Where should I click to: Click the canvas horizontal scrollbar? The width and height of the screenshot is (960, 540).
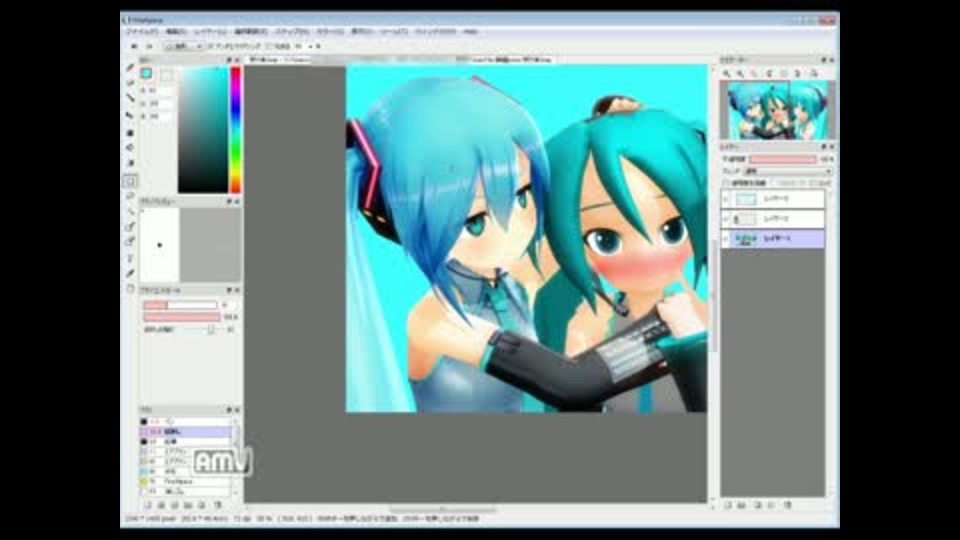(442, 509)
